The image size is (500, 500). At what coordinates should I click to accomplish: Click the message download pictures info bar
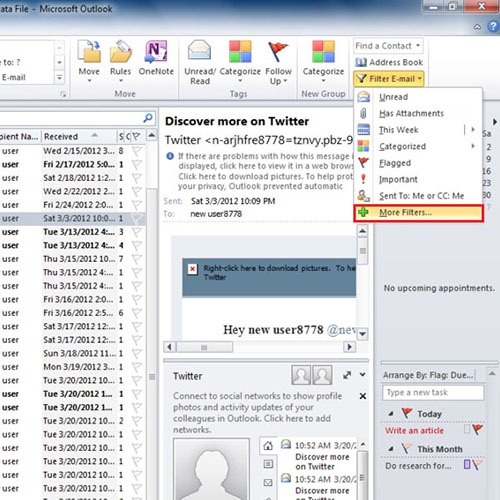[260, 171]
